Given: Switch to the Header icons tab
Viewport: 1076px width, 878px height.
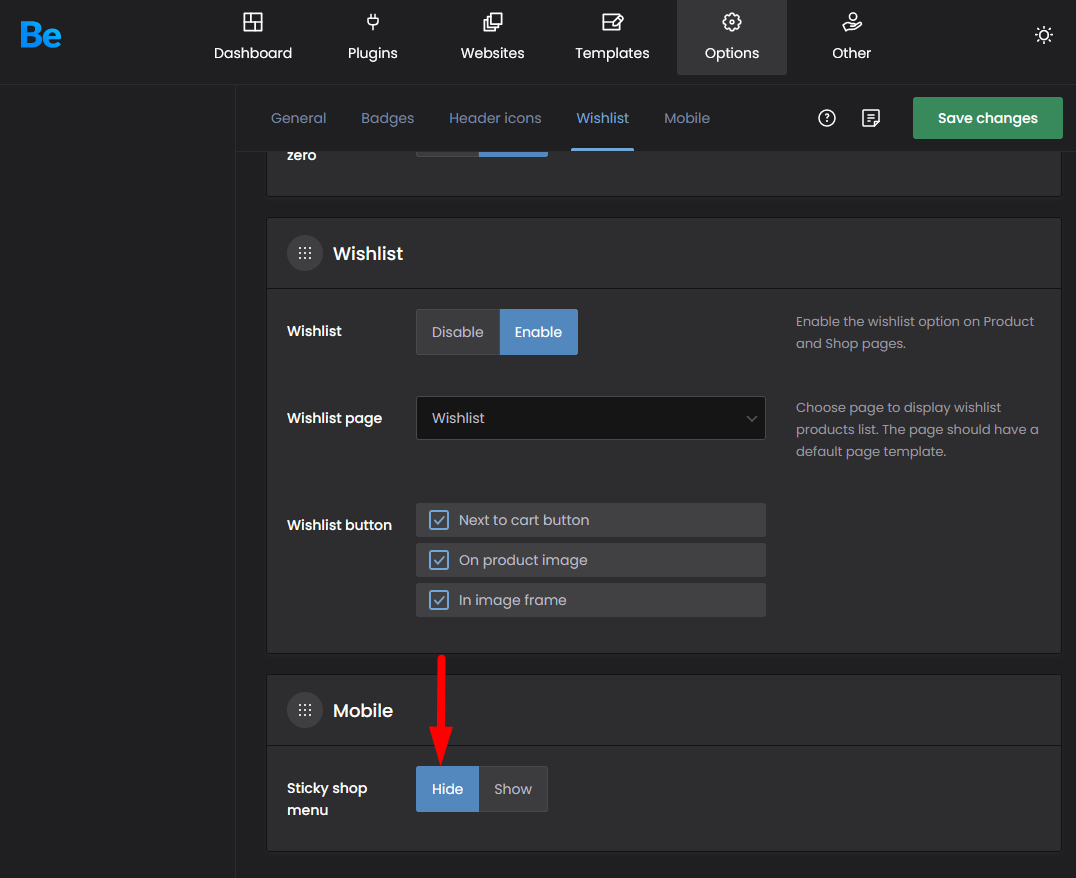Looking at the screenshot, I should (495, 118).
